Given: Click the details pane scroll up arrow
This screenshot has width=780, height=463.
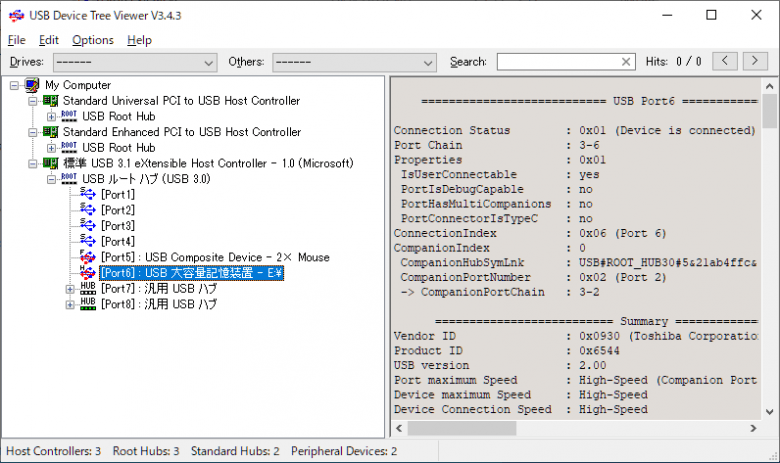Looking at the screenshot, I should [x=770, y=87].
